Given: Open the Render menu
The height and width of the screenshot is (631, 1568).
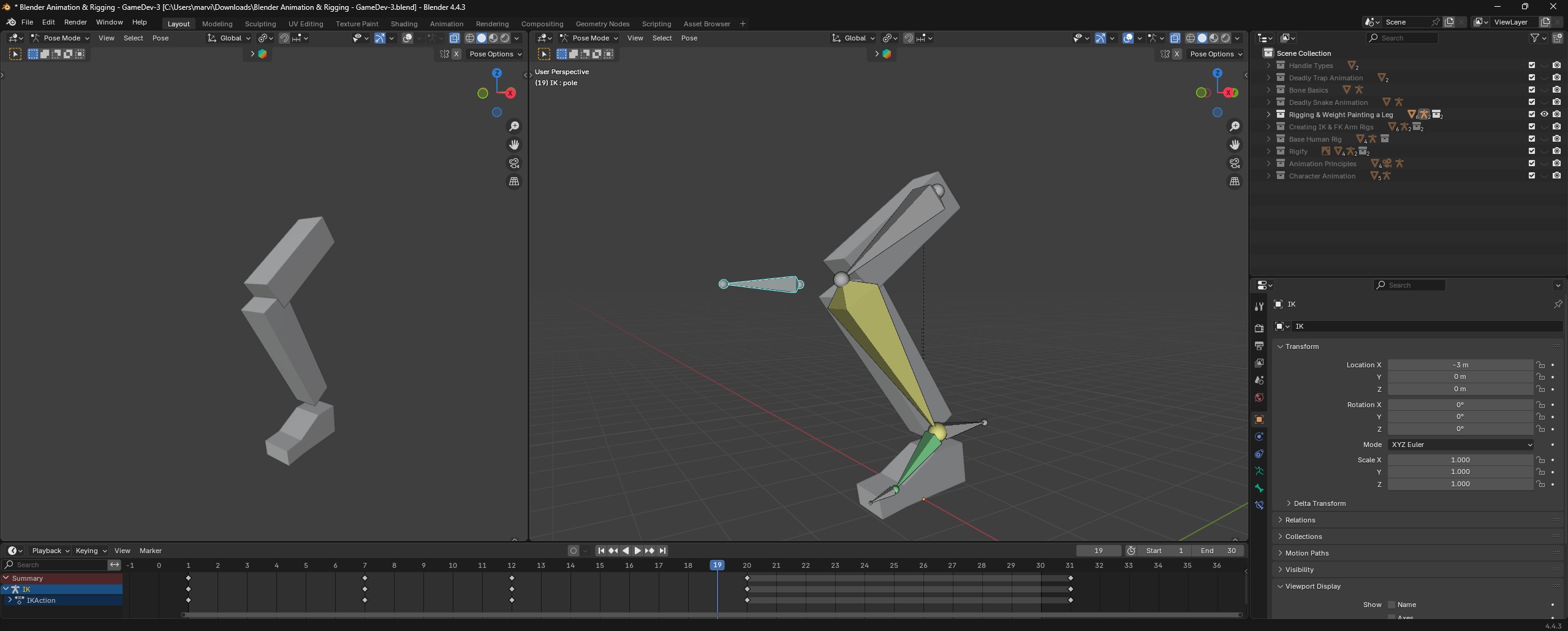Looking at the screenshot, I should pyautogui.click(x=75, y=22).
